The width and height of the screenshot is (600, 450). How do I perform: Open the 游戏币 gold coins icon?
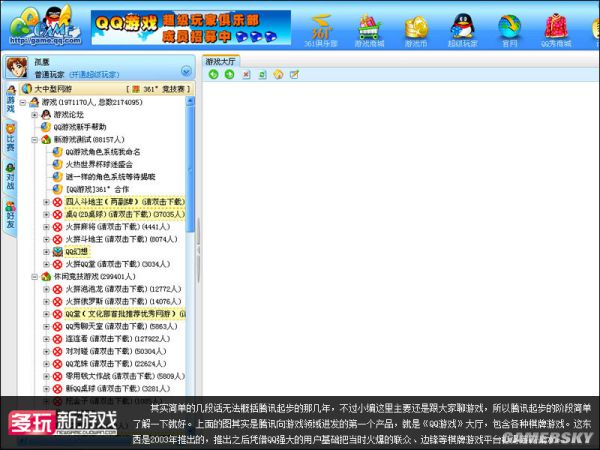tap(416, 31)
